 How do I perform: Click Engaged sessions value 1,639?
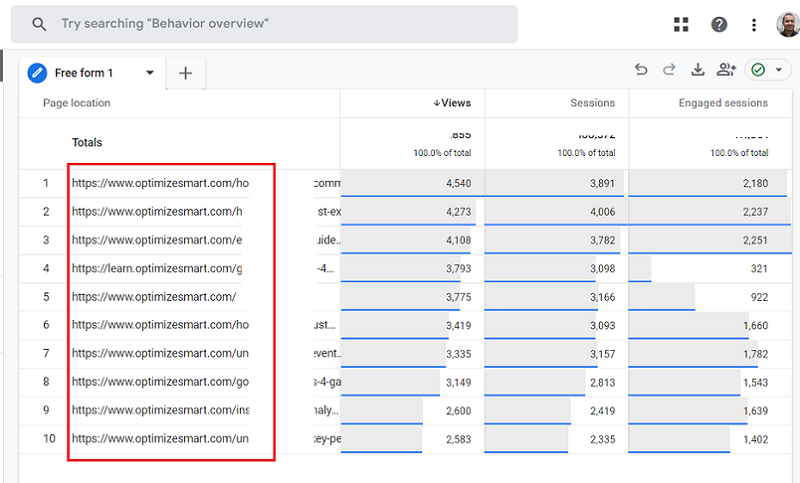[x=756, y=411]
